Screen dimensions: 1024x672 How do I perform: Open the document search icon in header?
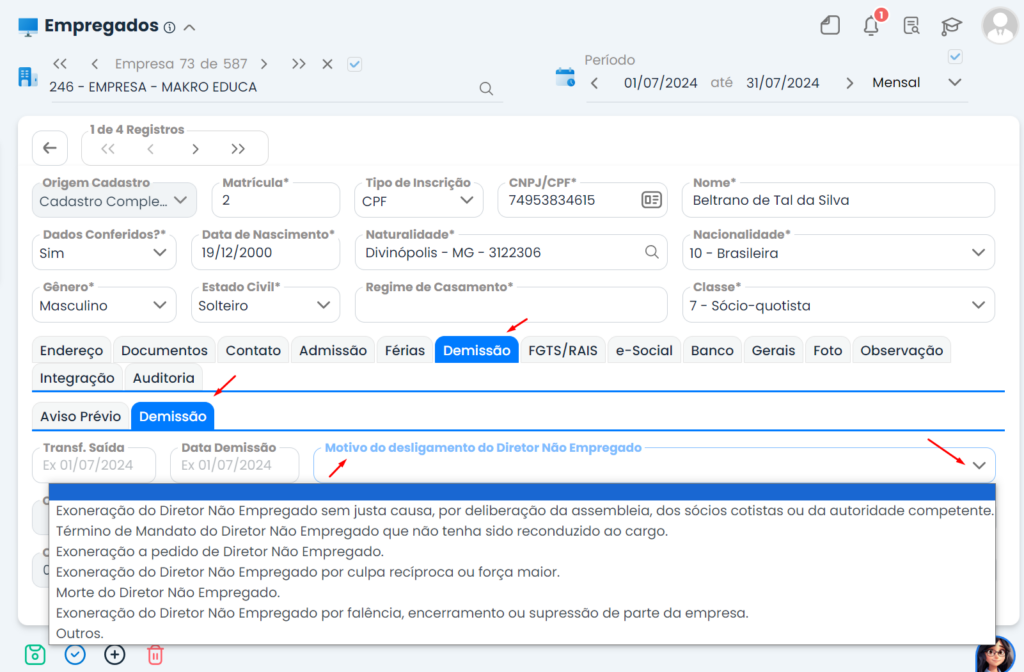pos(912,26)
